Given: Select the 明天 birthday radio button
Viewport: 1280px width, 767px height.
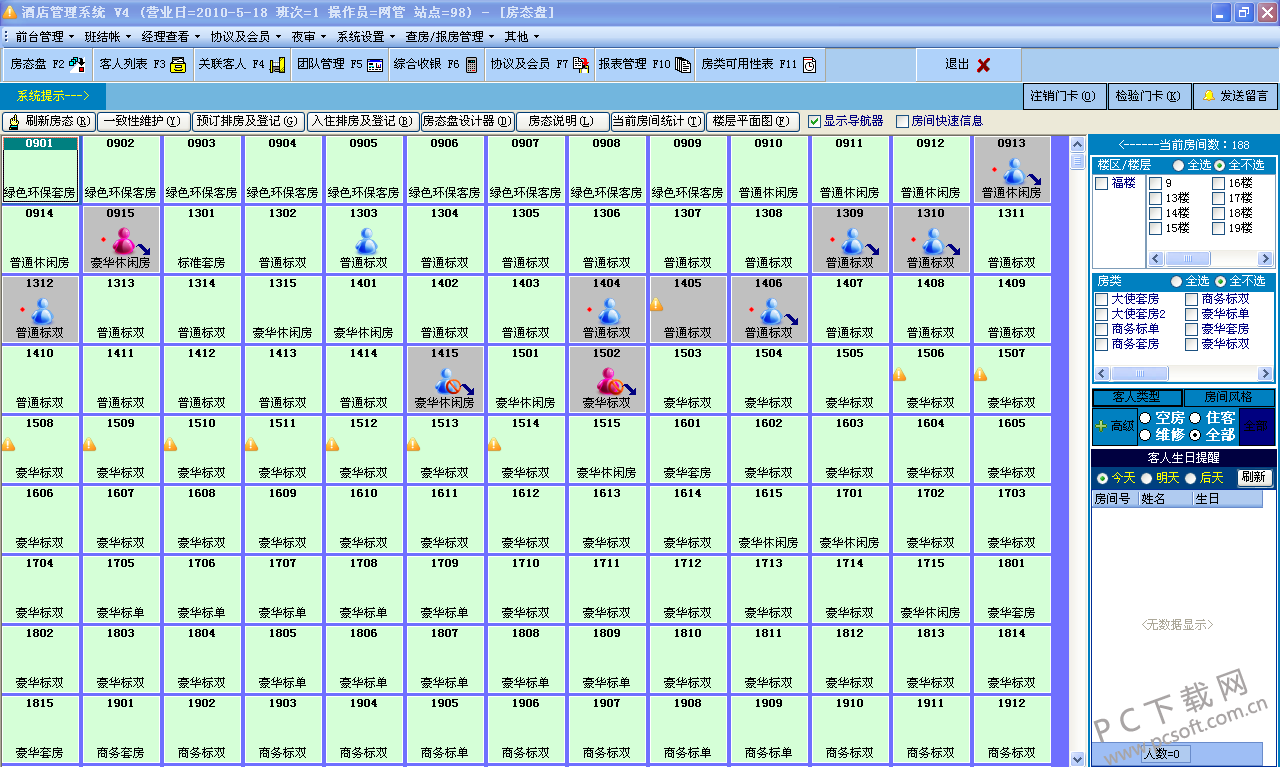Looking at the screenshot, I should coord(1147,478).
